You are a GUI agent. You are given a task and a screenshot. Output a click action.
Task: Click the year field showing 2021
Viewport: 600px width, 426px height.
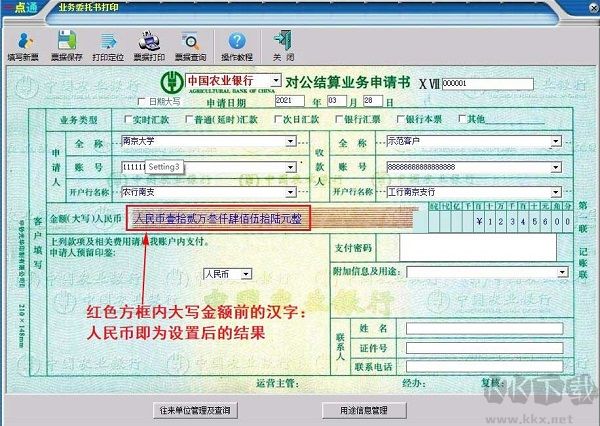click(290, 101)
